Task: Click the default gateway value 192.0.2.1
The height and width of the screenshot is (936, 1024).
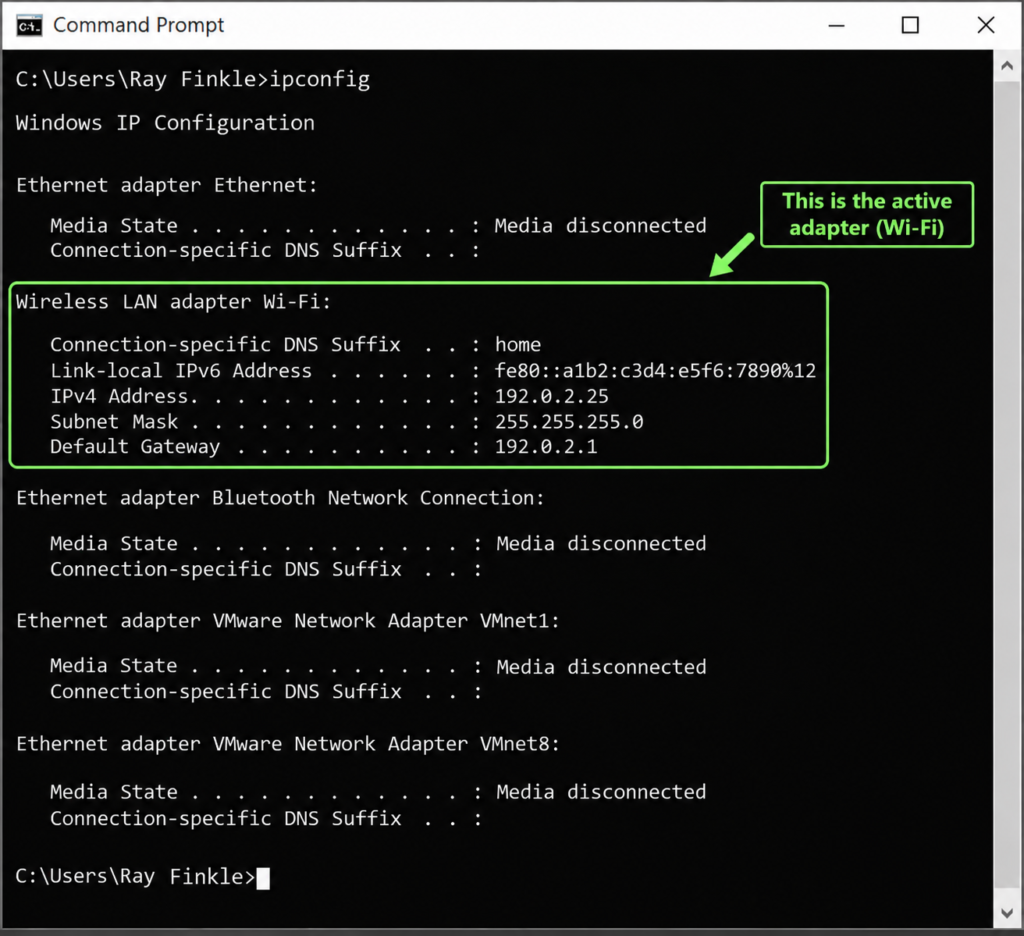Action: pos(546,447)
